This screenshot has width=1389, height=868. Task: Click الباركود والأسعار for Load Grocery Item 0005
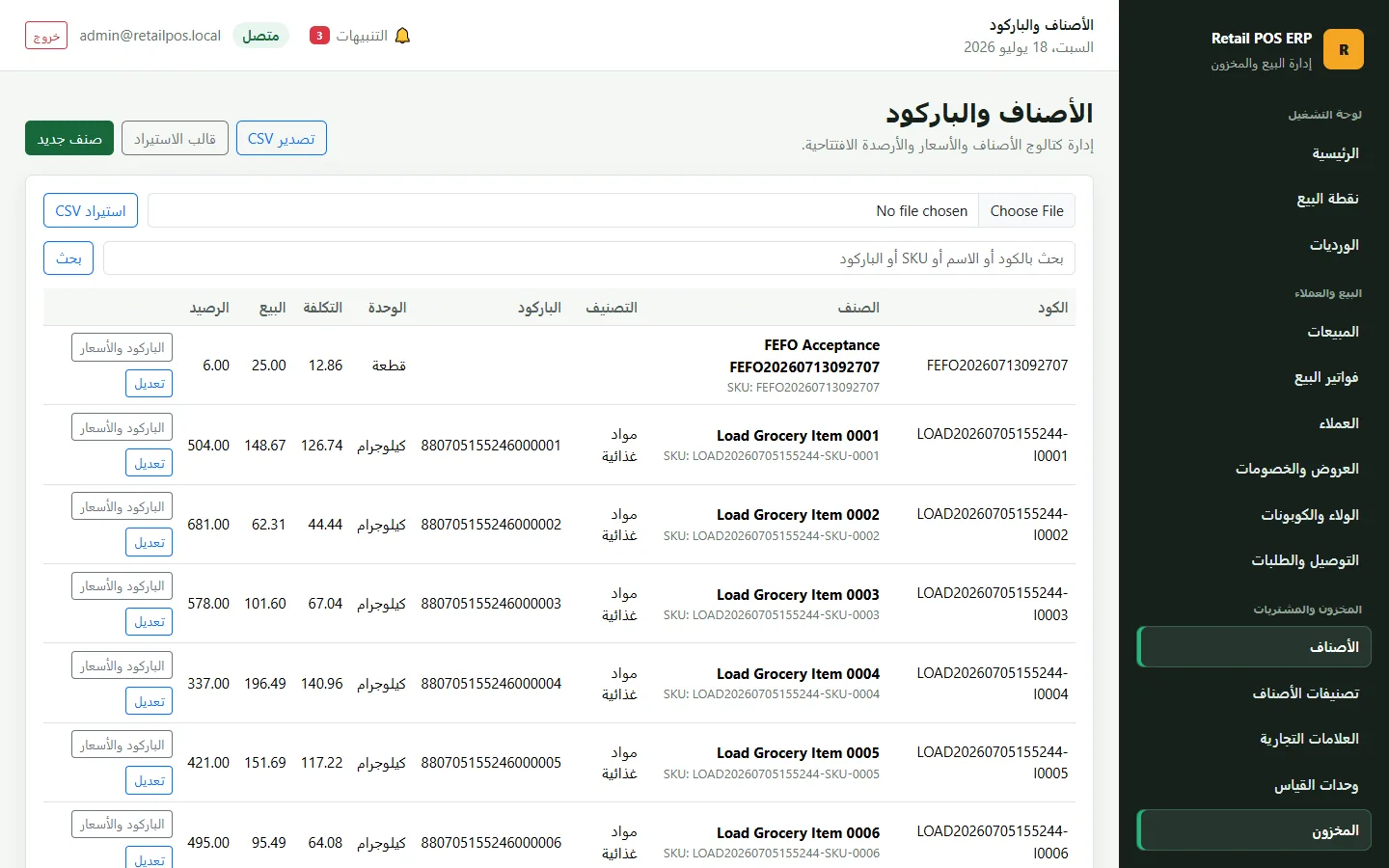[122, 745]
